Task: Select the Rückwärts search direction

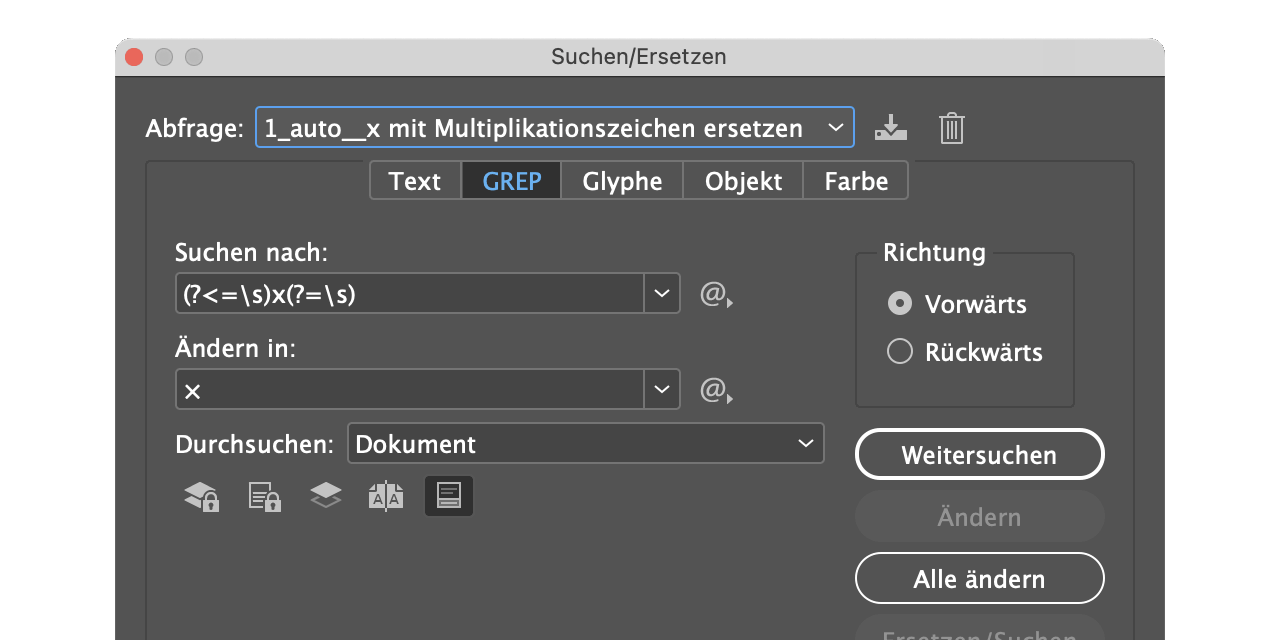Action: [x=899, y=351]
